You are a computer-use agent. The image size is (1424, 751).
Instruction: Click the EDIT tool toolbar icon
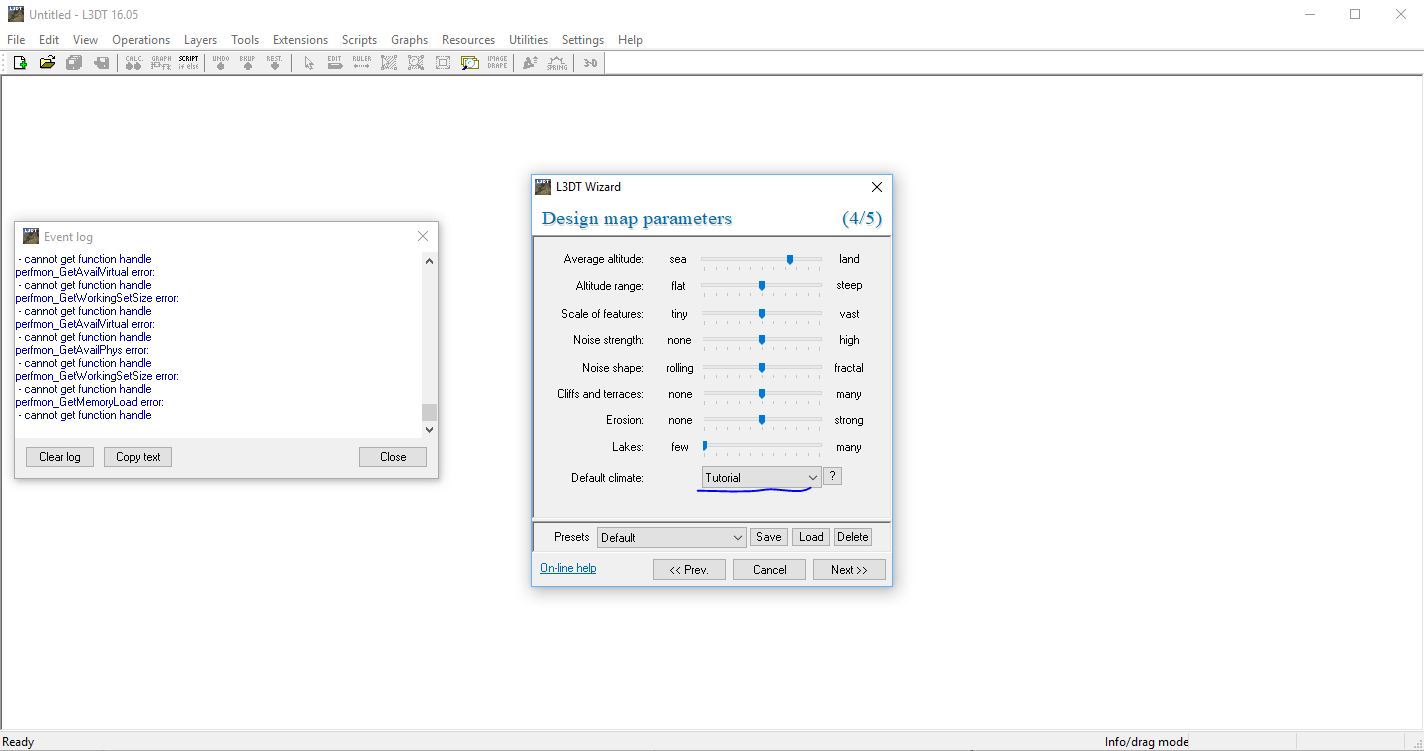[x=334, y=62]
